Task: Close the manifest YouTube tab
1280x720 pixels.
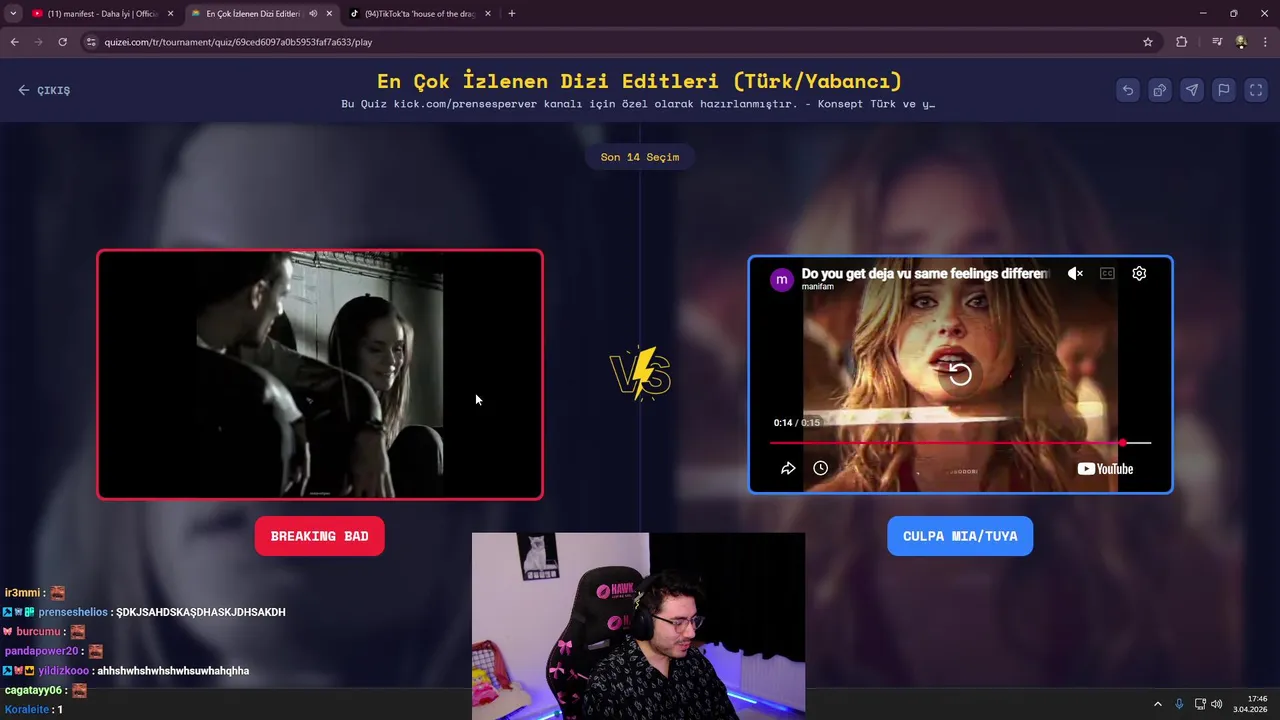Action: (170, 14)
